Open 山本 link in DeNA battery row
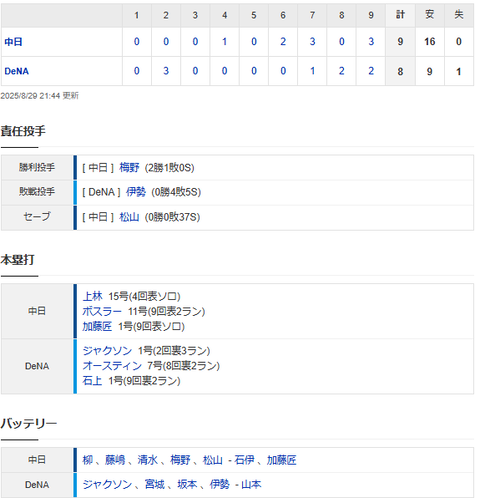This screenshot has height=498, width=480. point(251,484)
